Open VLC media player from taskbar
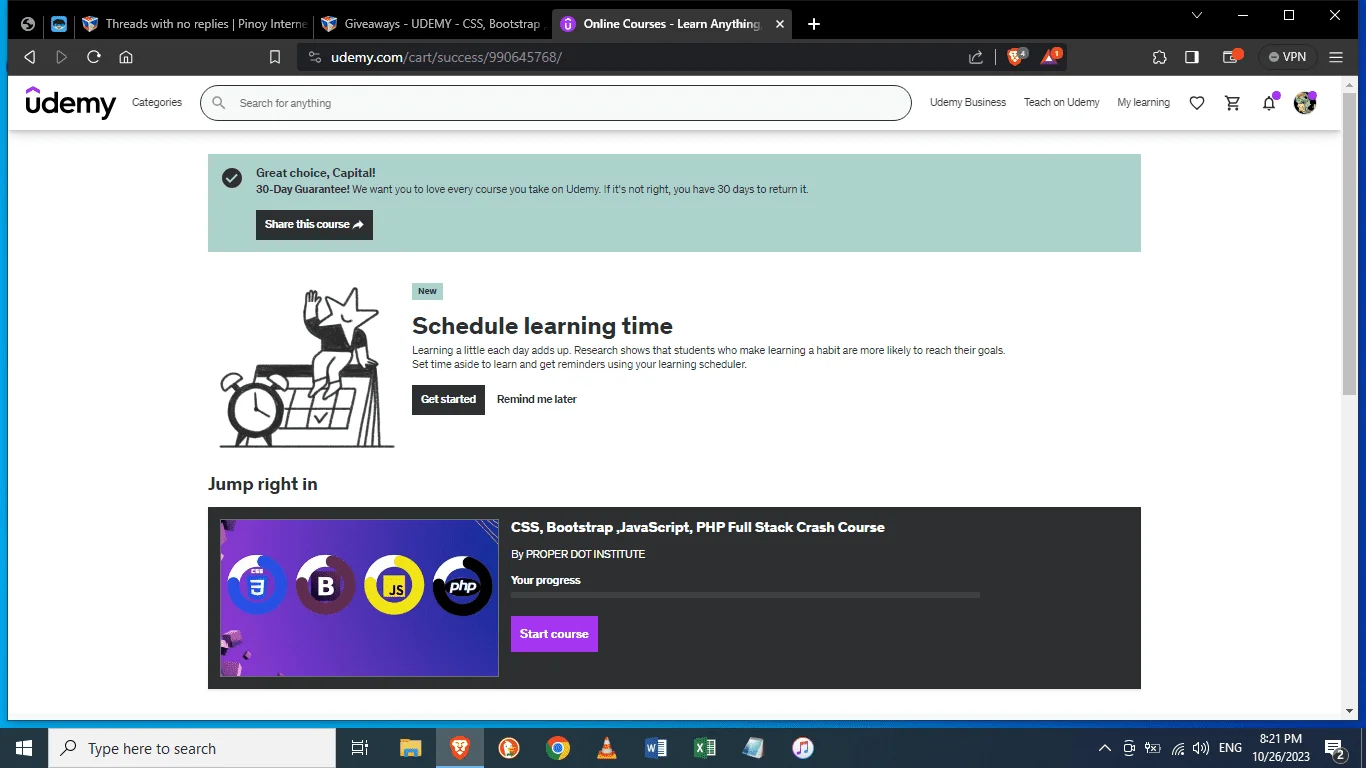The width and height of the screenshot is (1366, 768). coord(606,748)
